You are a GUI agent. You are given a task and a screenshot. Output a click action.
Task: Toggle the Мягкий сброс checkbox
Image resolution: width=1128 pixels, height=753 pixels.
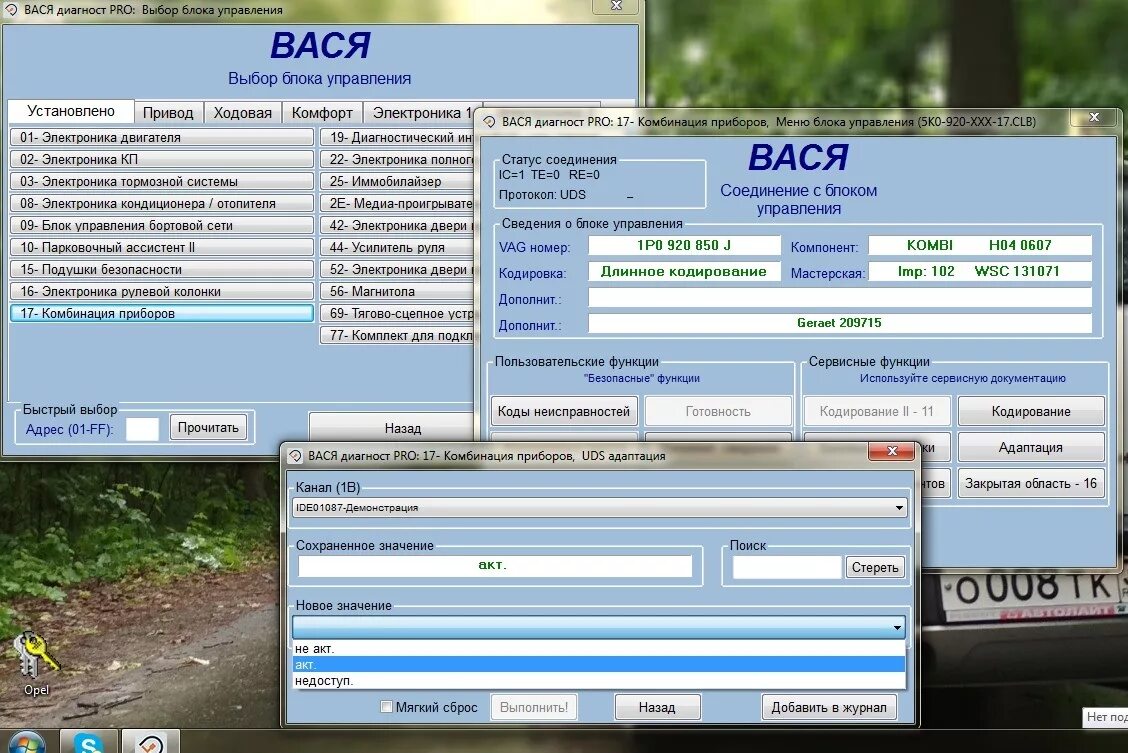click(386, 706)
